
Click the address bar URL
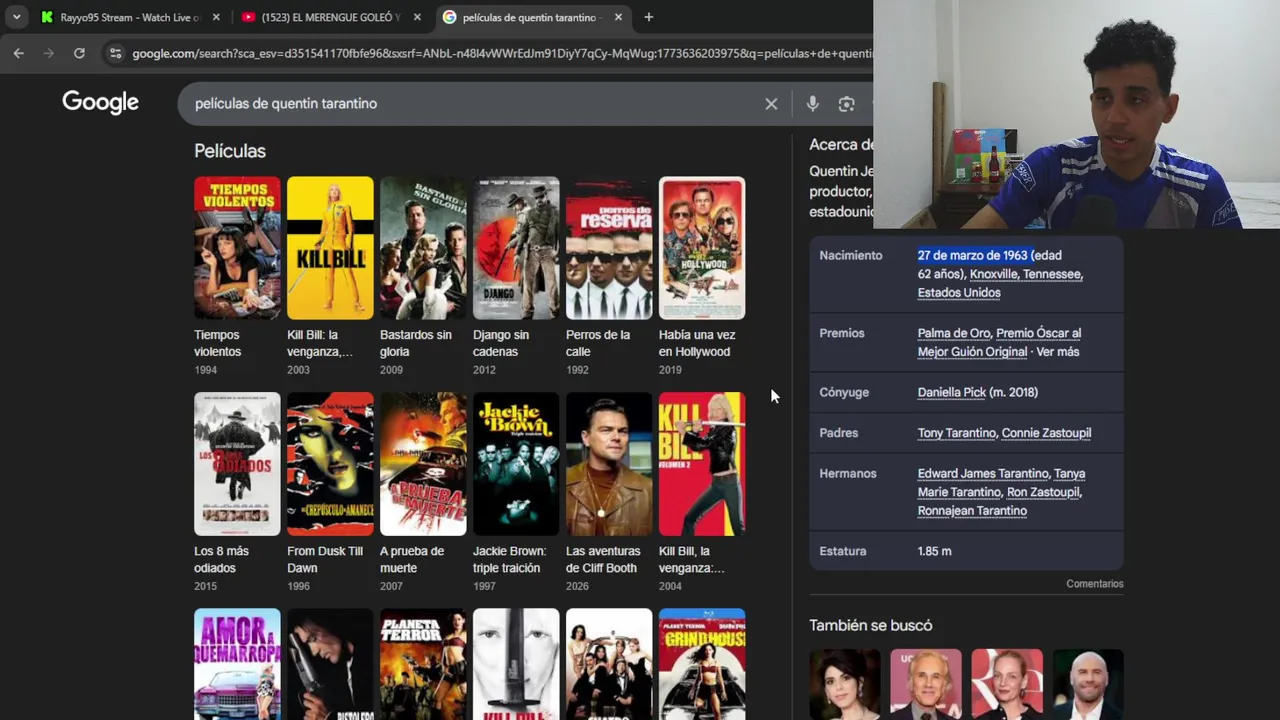(x=500, y=53)
